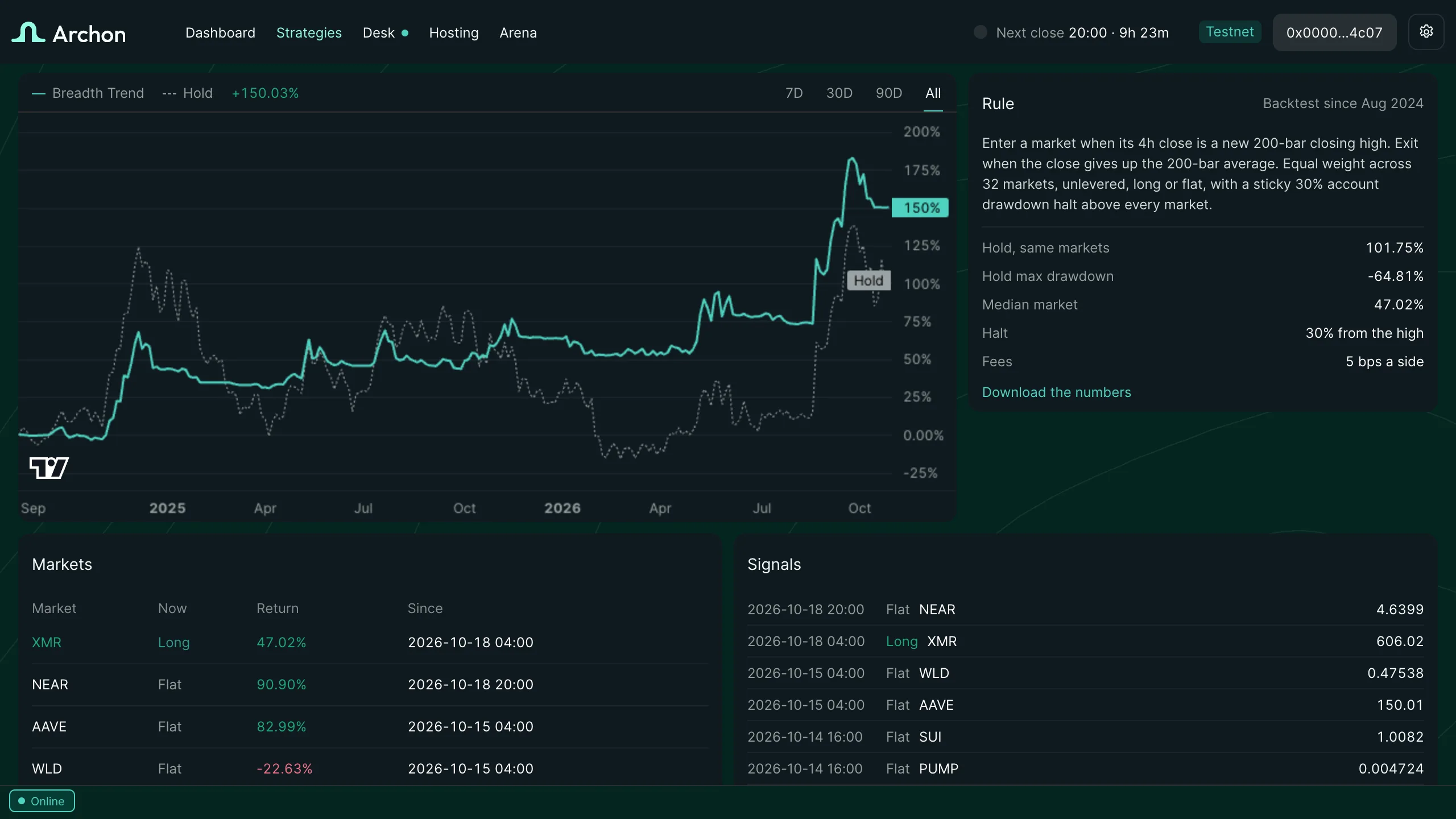Image resolution: width=1456 pixels, height=819 pixels.
Task: Open the settings gear icon
Action: (1426, 32)
